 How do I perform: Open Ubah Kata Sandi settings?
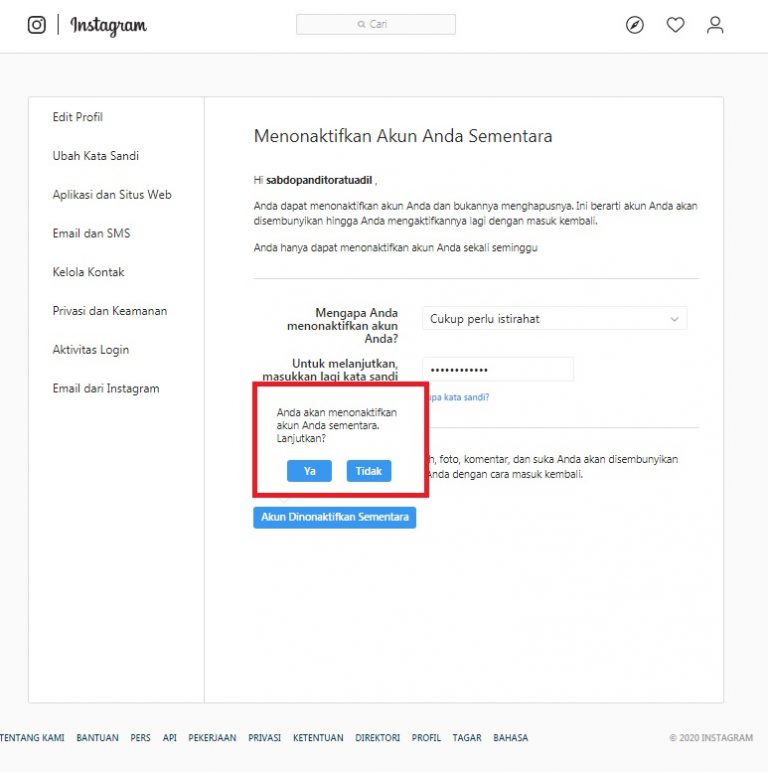coord(96,156)
